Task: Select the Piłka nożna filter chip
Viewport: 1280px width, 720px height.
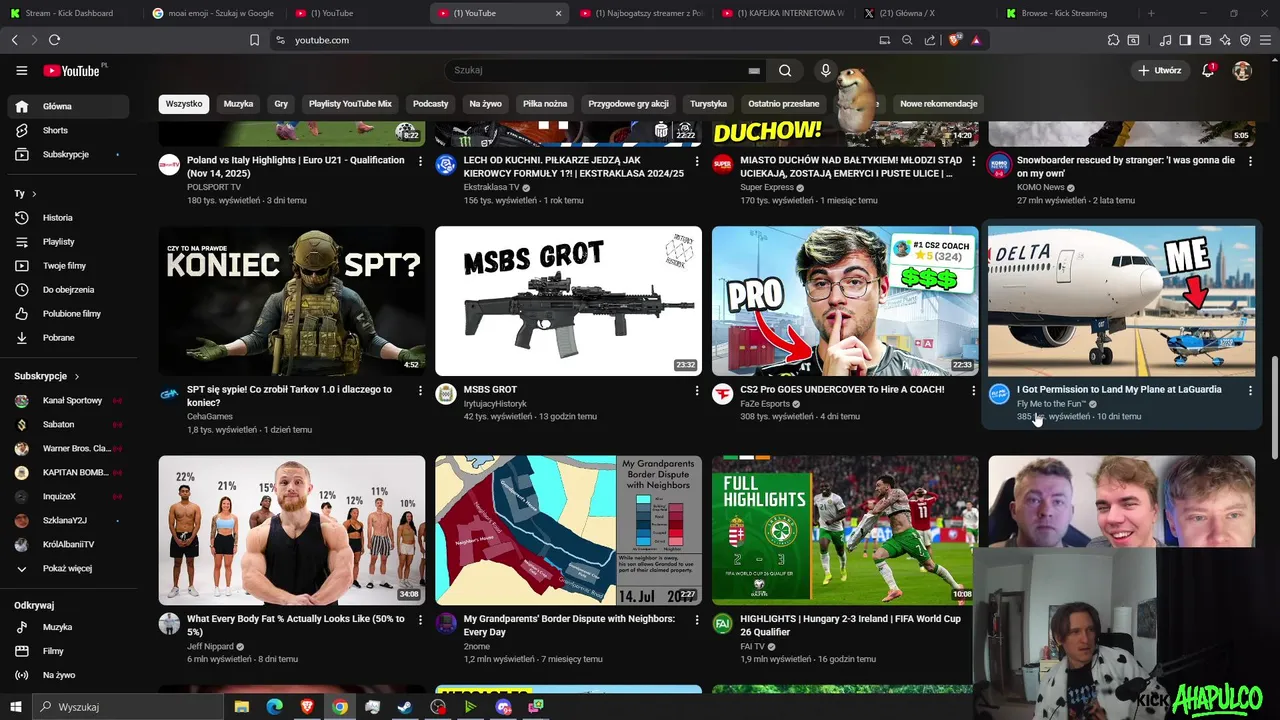Action: (545, 104)
